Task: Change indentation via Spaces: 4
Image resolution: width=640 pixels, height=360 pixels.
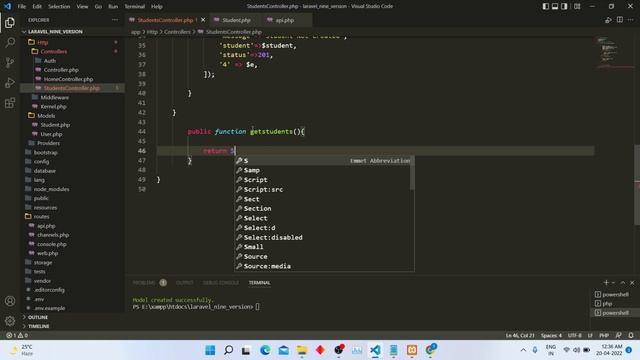Action: click(551, 335)
